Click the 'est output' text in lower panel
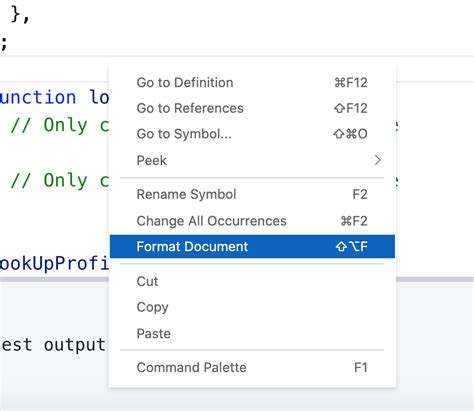 53,345
